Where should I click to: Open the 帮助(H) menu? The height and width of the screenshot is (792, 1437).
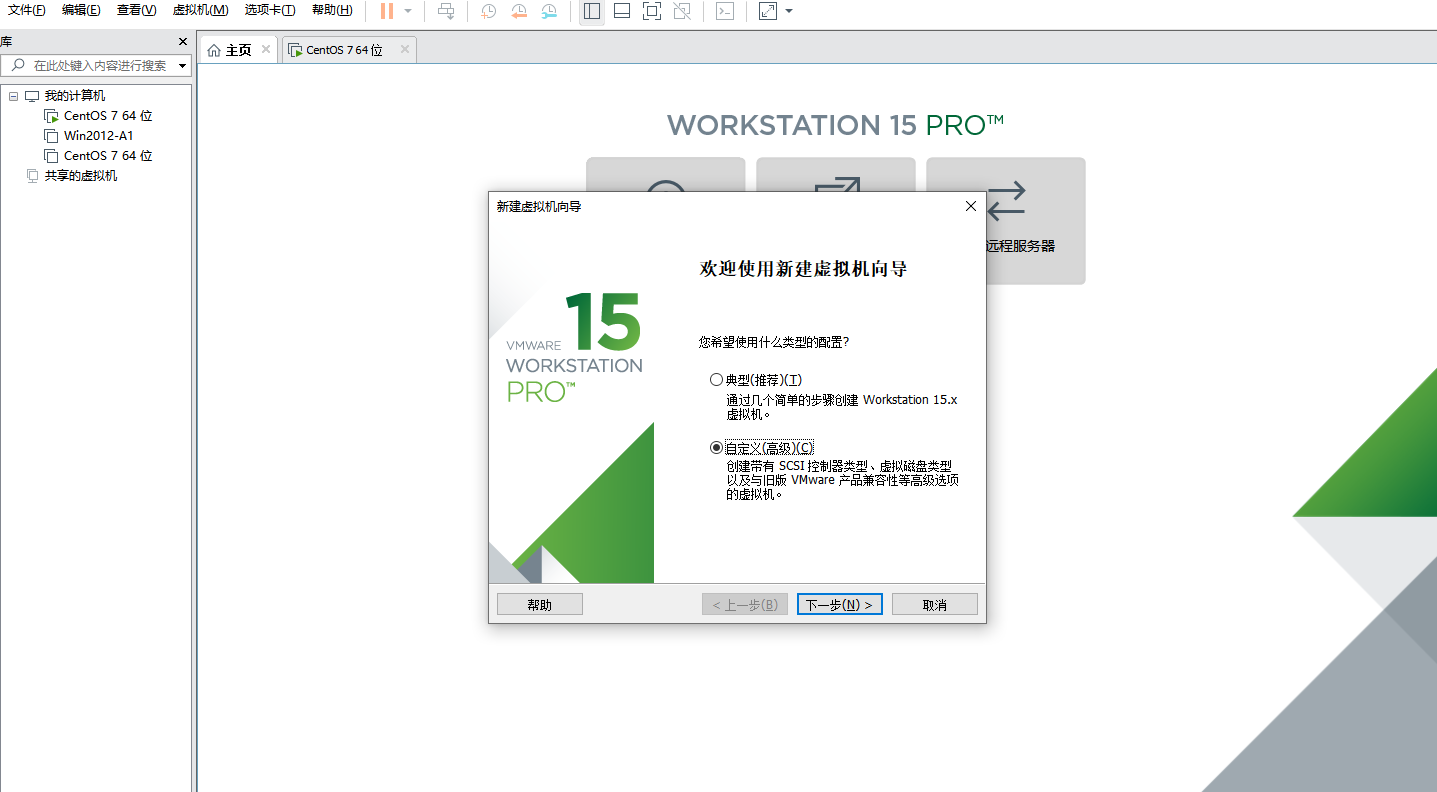[x=332, y=10]
